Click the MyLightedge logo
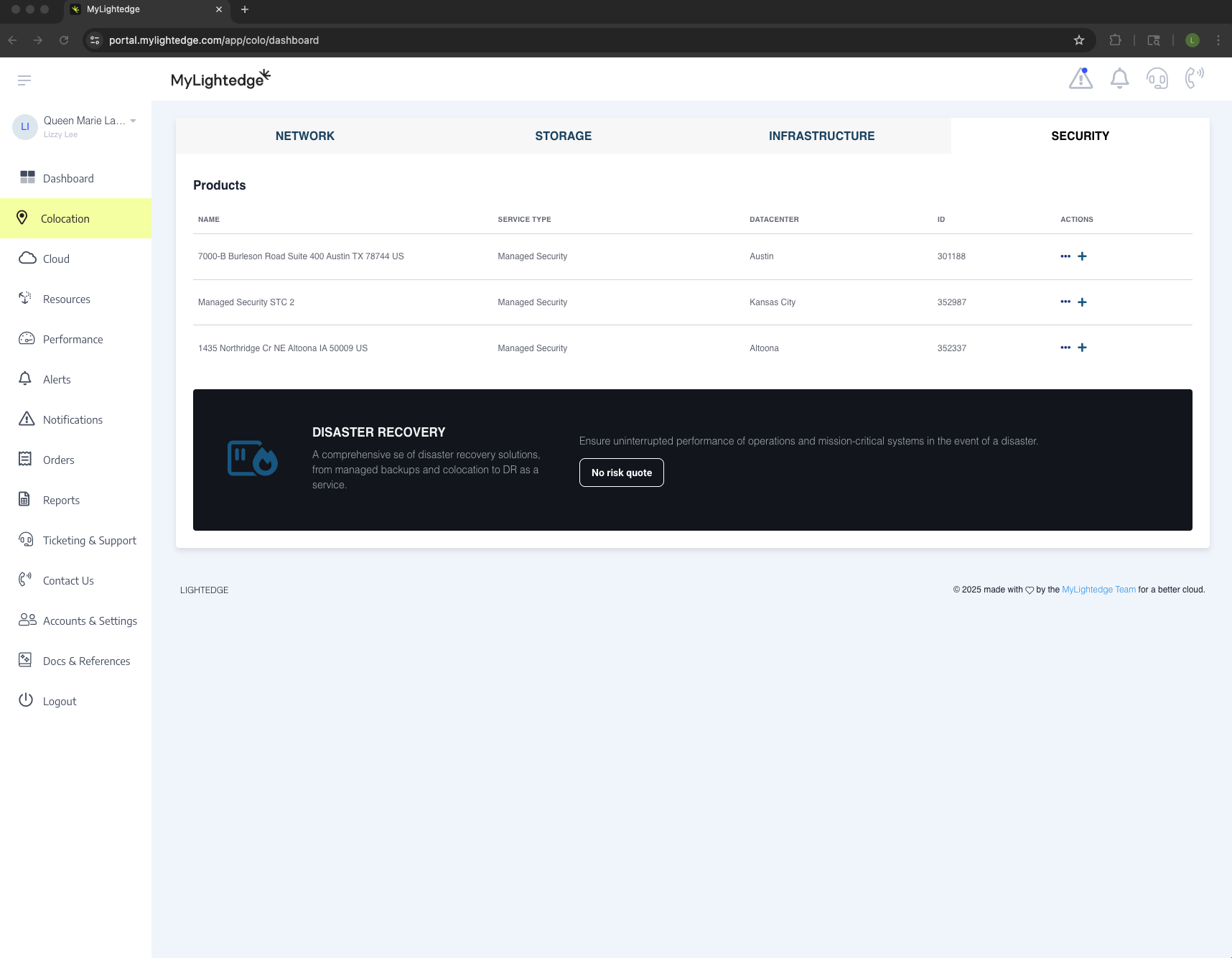The width and height of the screenshot is (1232, 958). pyautogui.click(x=221, y=79)
